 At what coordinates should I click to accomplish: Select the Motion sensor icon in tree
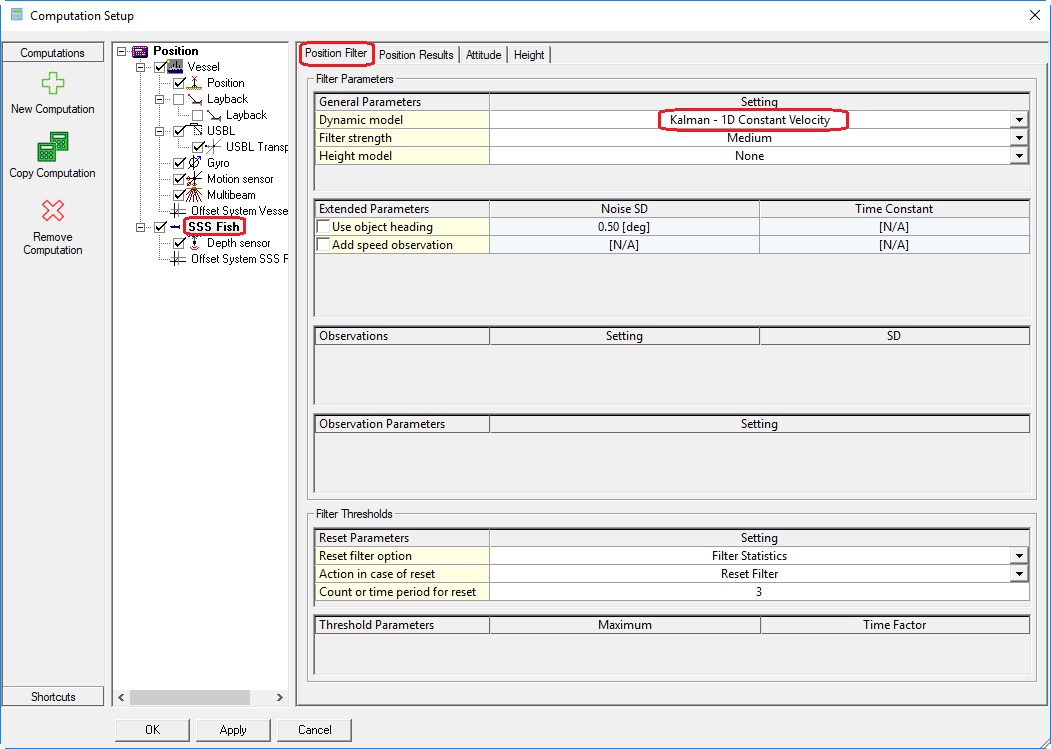195,179
